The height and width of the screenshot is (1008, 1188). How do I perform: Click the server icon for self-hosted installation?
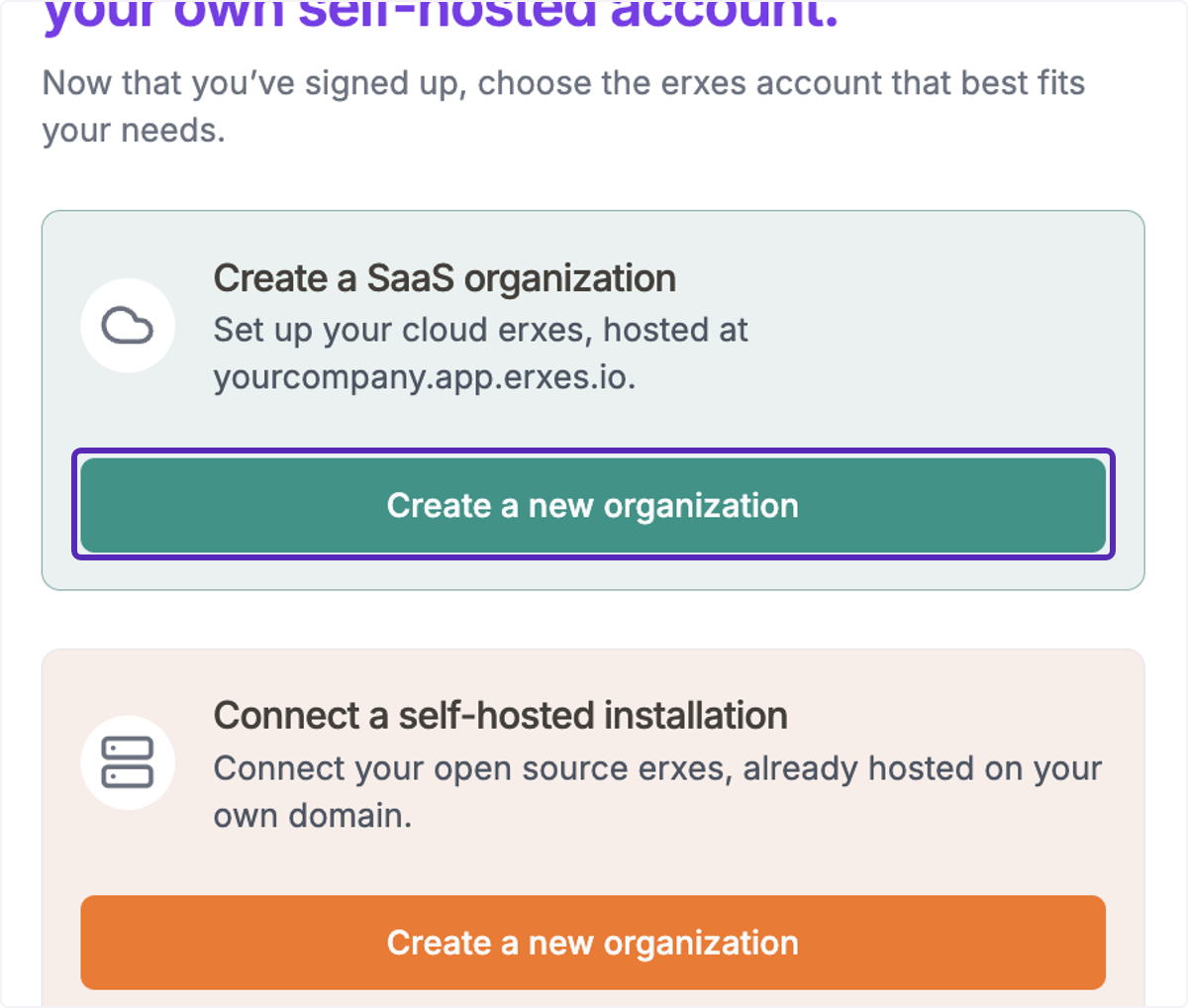point(128,762)
